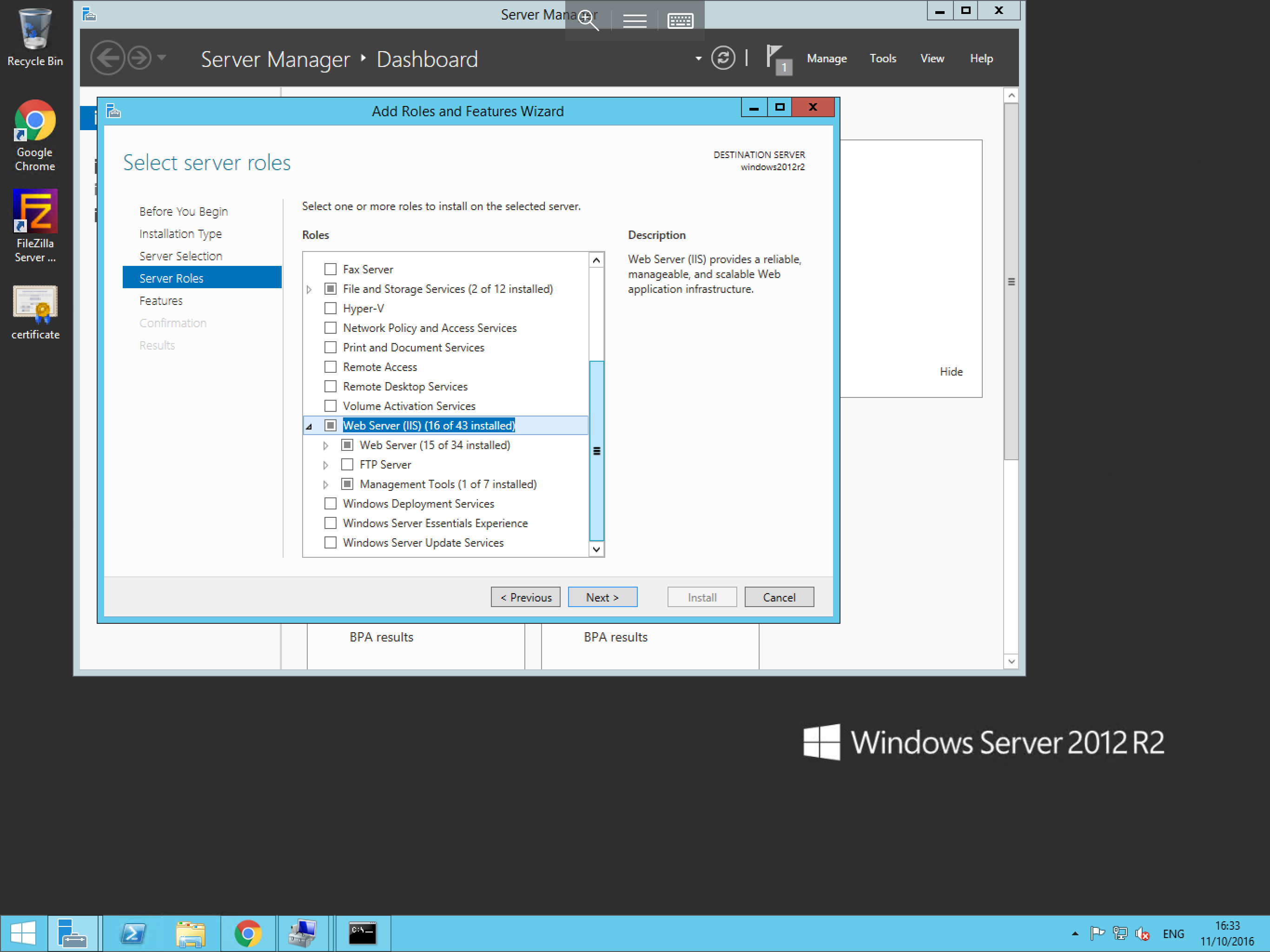The image size is (1270, 952).
Task: Click the network icon in the system tray
Action: [1119, 933]
